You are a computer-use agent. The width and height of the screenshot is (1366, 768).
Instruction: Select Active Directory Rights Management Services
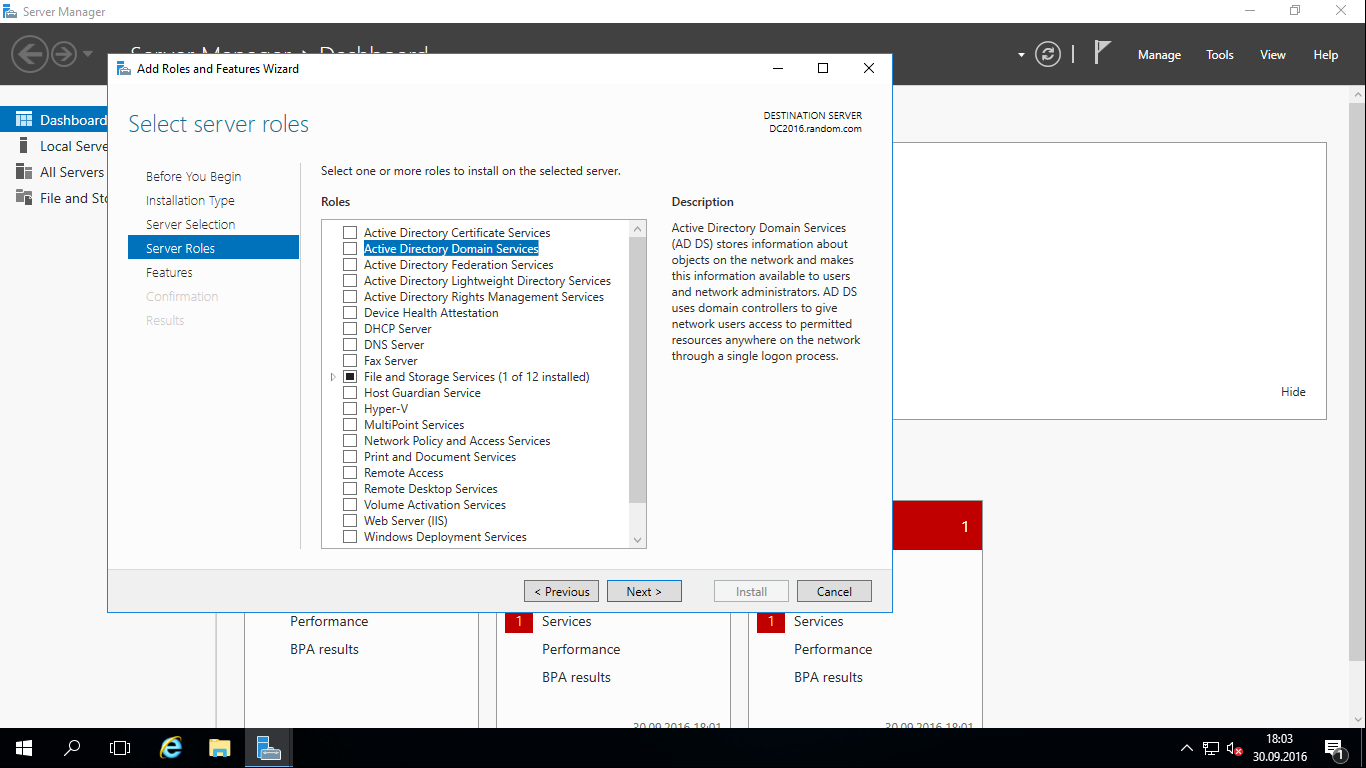click(484, 297)
